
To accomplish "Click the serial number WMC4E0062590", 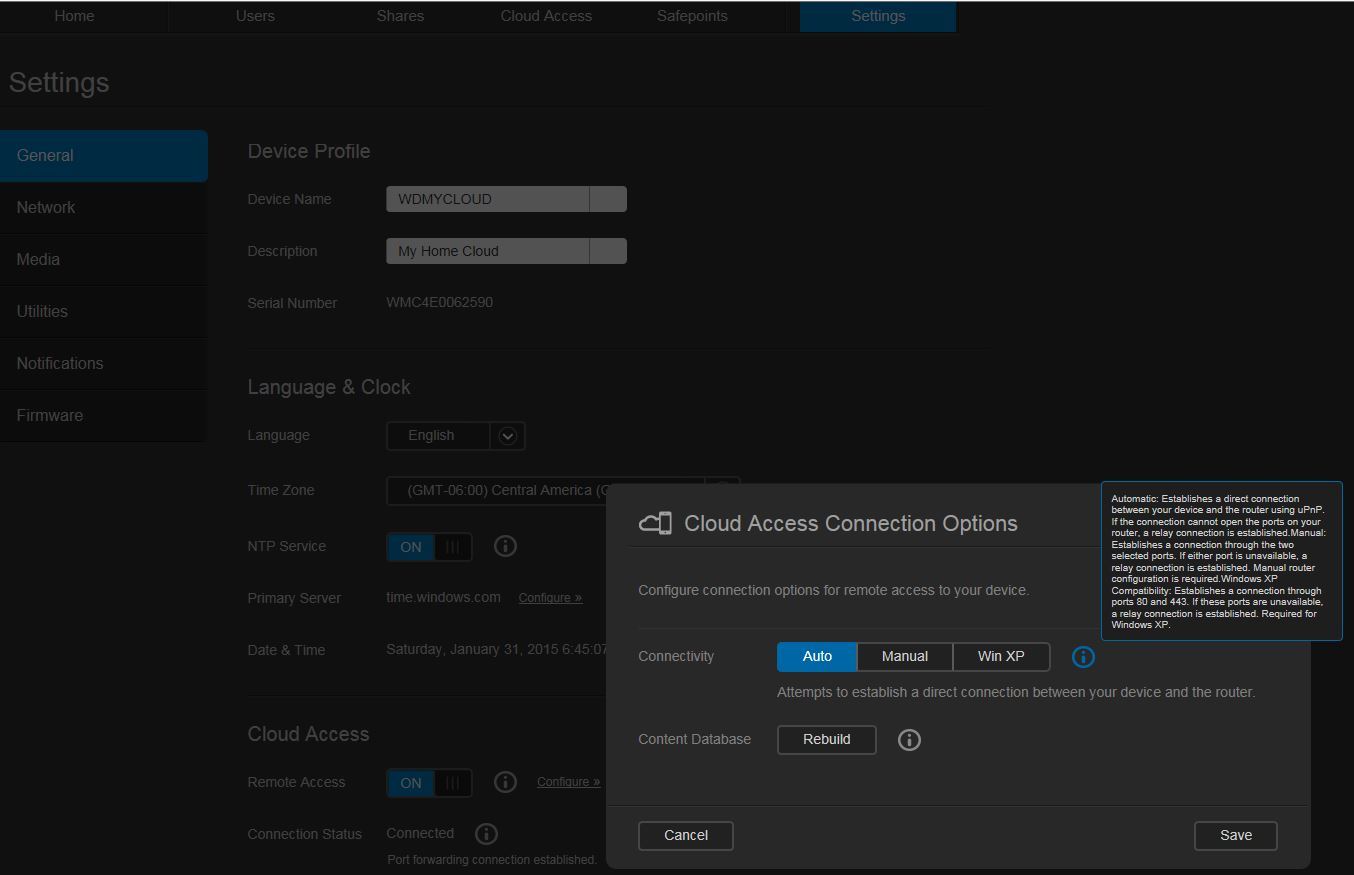I will pyautogui.click(x=440, y=302).
